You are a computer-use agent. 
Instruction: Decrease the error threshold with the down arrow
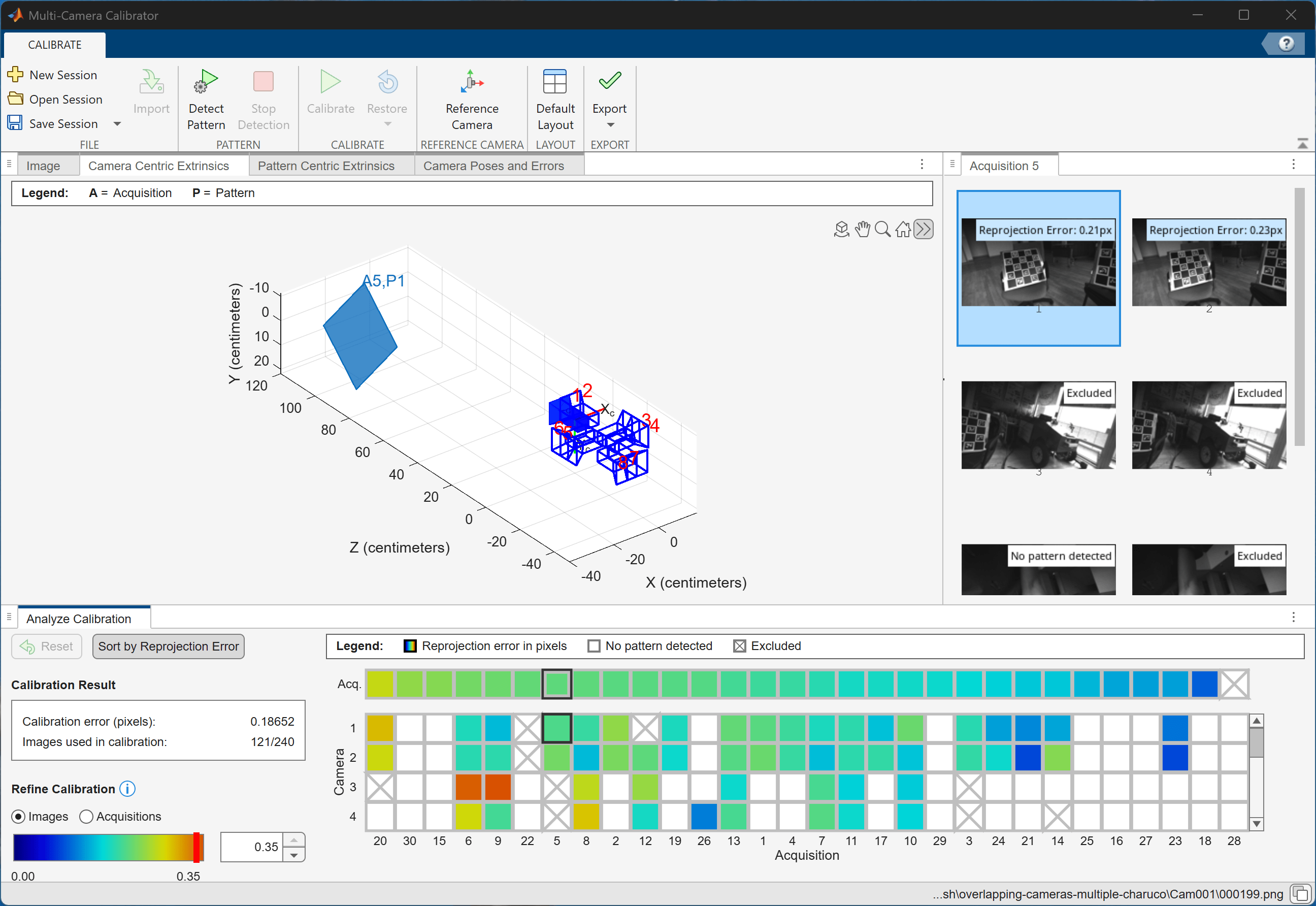click(294, 855)
